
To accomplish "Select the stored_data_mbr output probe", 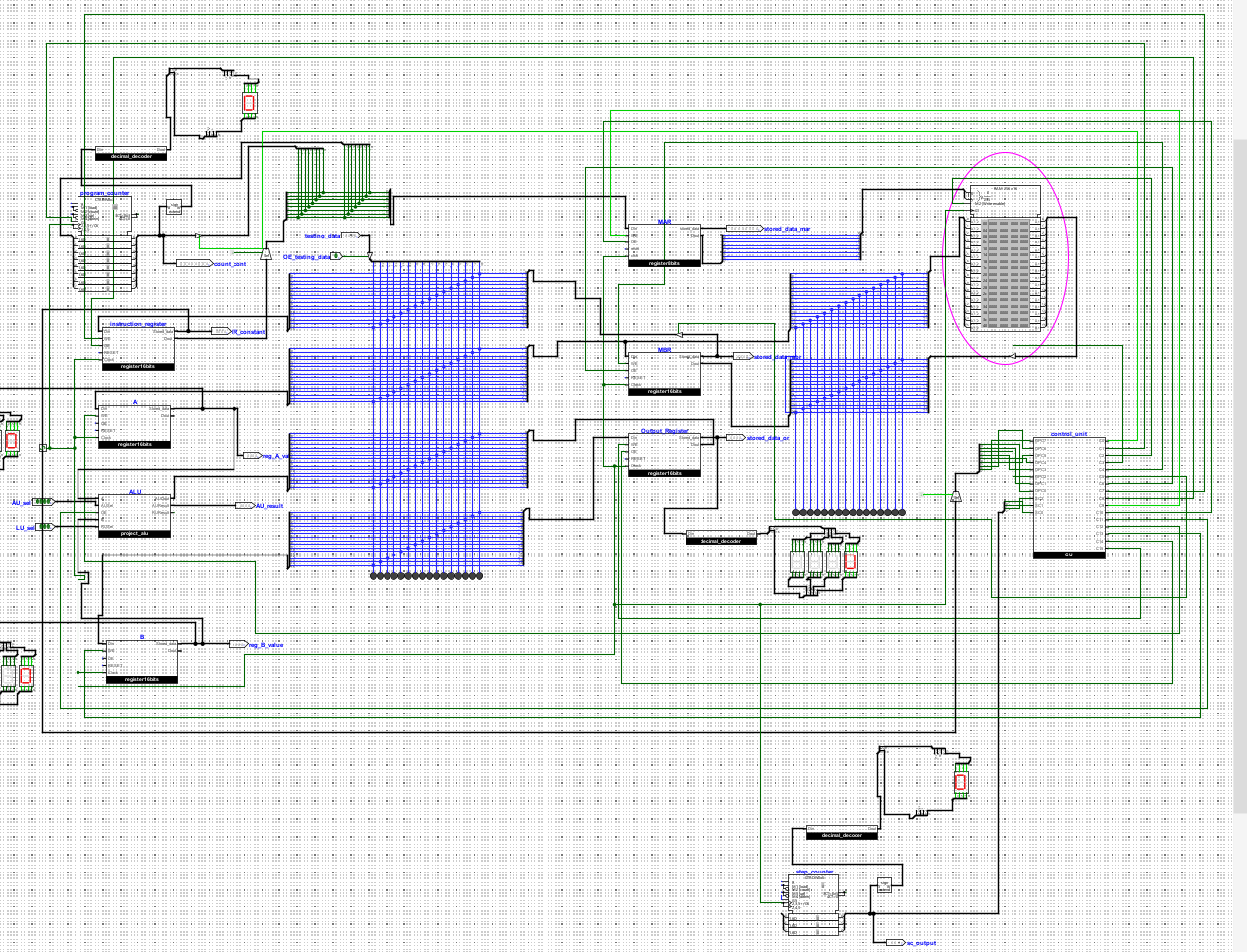I will coord(743,355).
